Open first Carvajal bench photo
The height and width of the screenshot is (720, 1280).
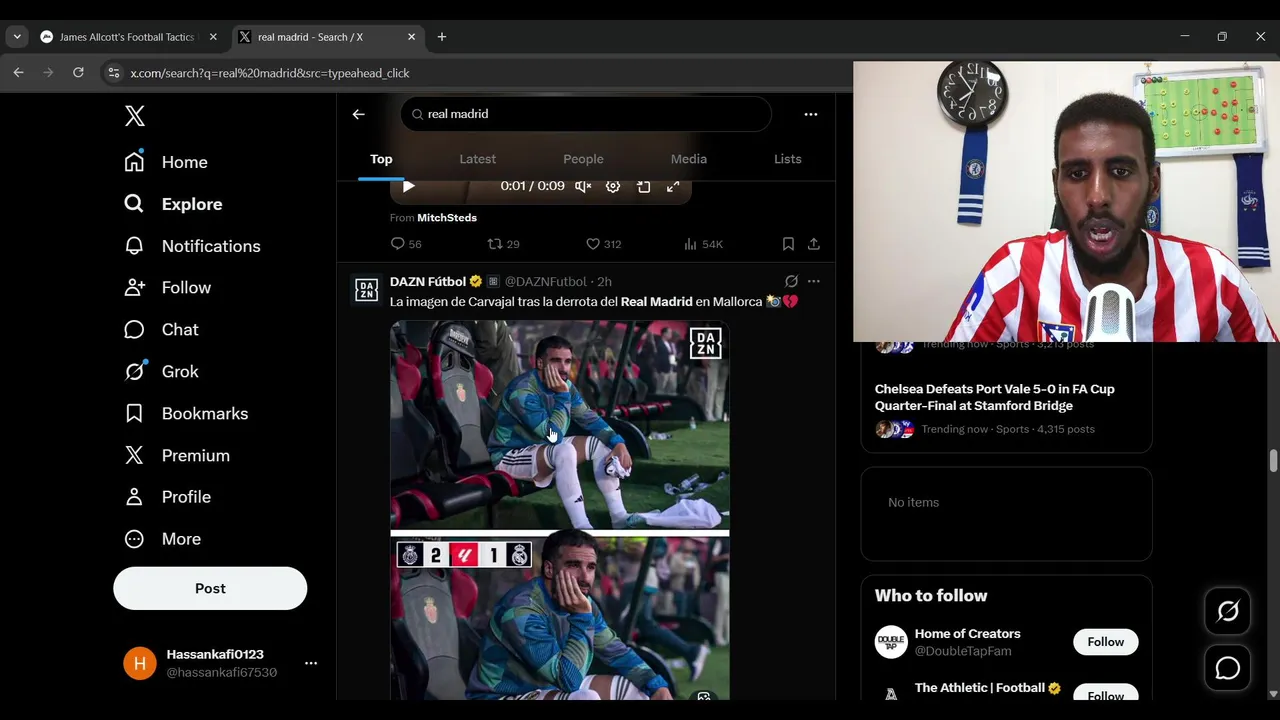560,424
